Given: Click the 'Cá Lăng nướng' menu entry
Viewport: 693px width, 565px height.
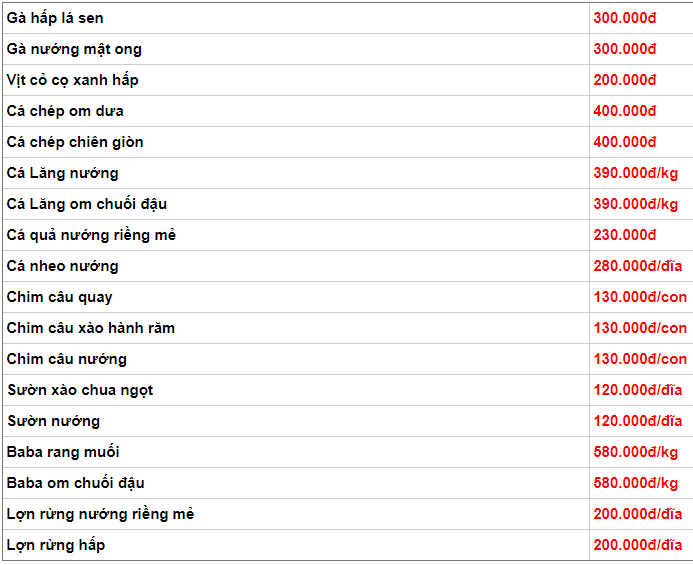Looking at the screenshot, I should pyautogui.click(x=62, y=173).
